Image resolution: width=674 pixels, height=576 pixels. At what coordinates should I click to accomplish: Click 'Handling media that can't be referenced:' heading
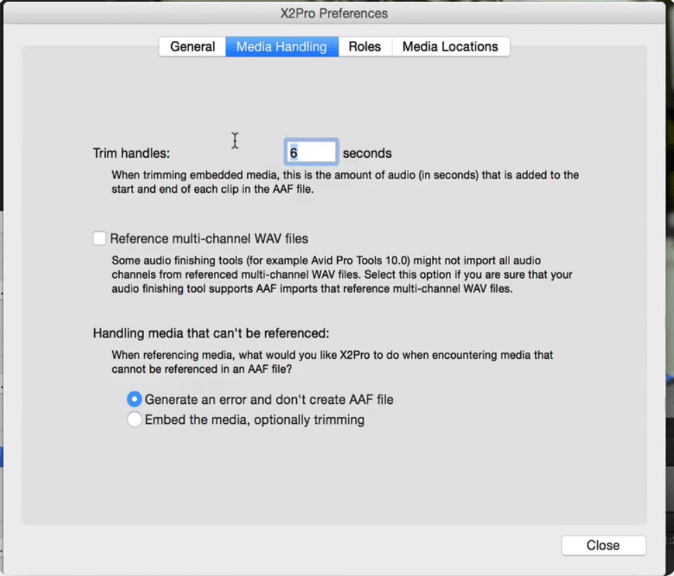click(211, 333)
